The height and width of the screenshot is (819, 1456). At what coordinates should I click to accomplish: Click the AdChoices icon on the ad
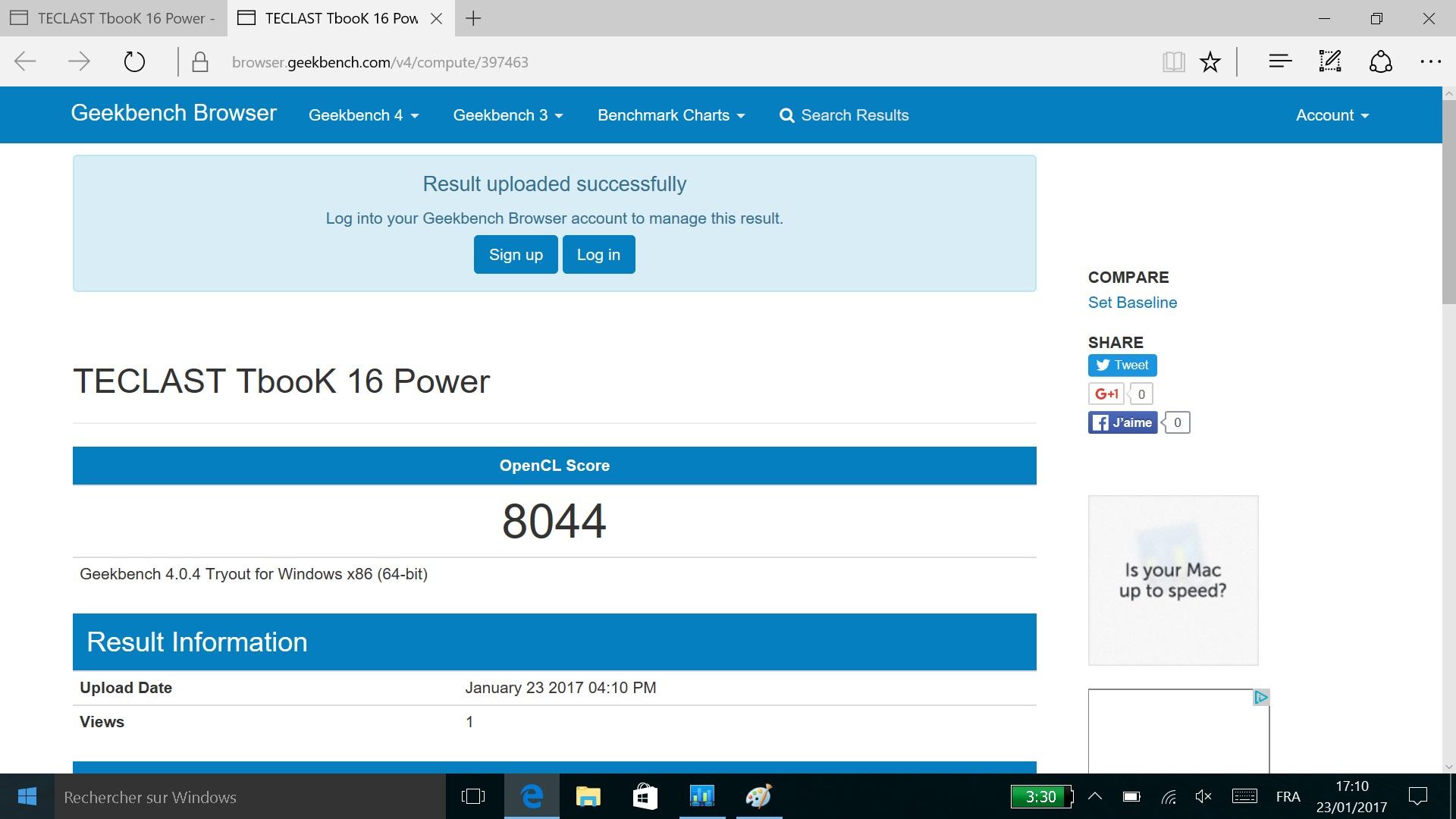coord(1260,697)
